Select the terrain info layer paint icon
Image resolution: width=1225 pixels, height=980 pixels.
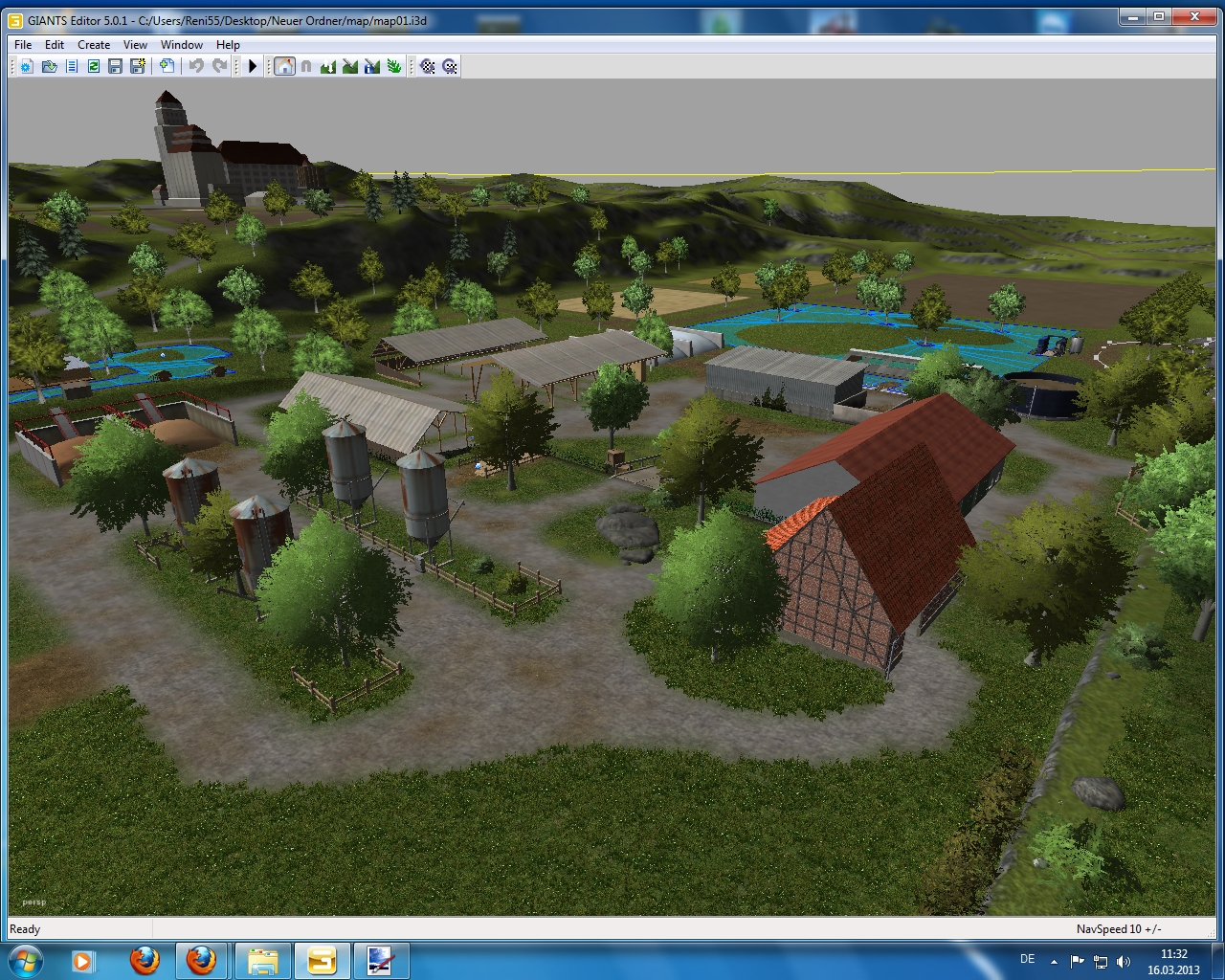372,66
